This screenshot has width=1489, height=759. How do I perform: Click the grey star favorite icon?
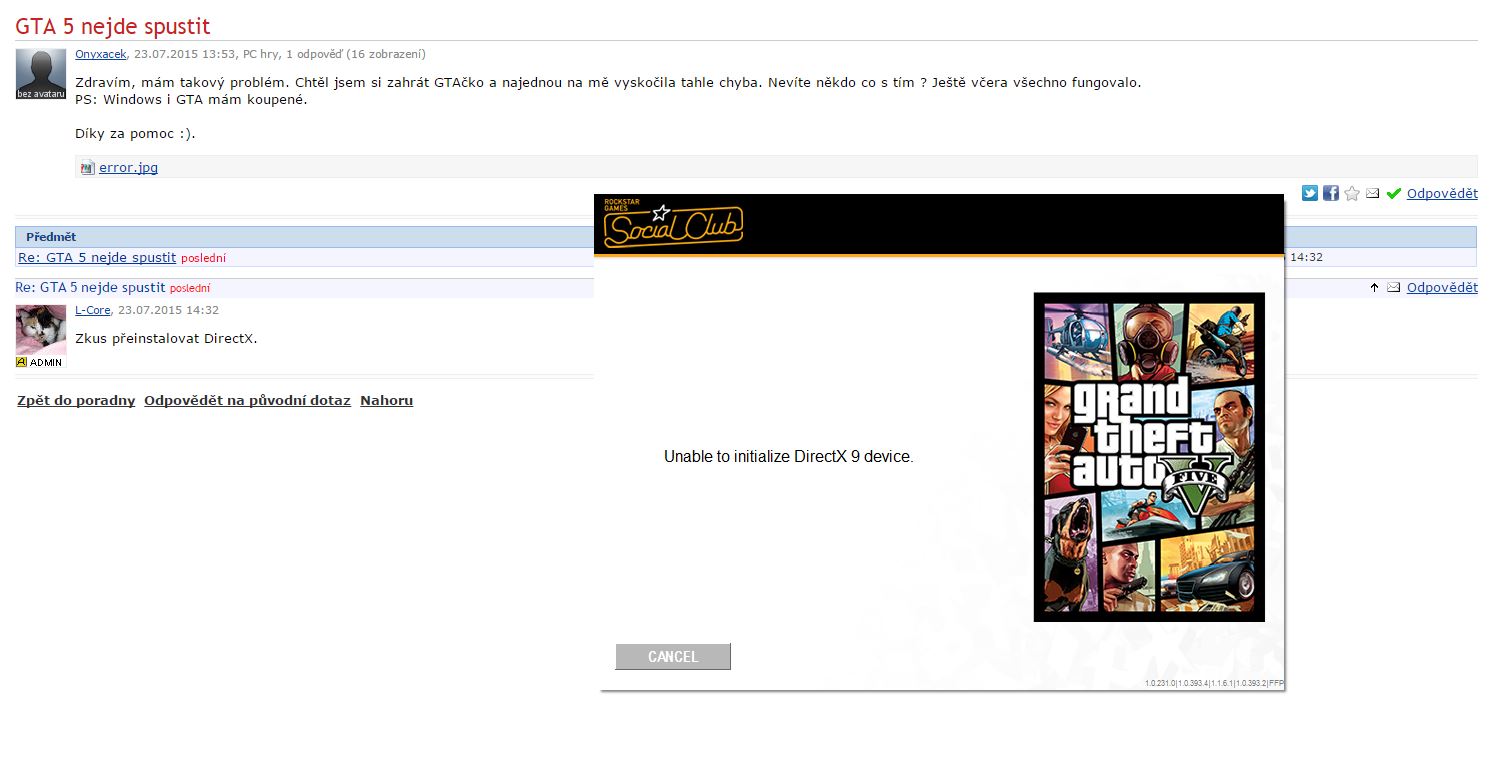click(1352, 193)
